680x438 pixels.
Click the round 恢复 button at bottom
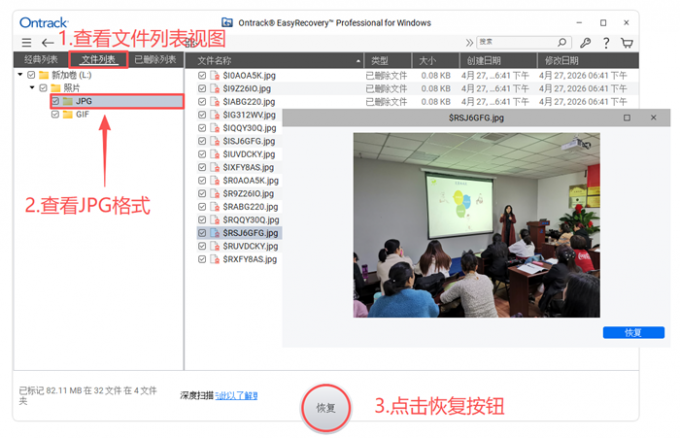point(326,408)
